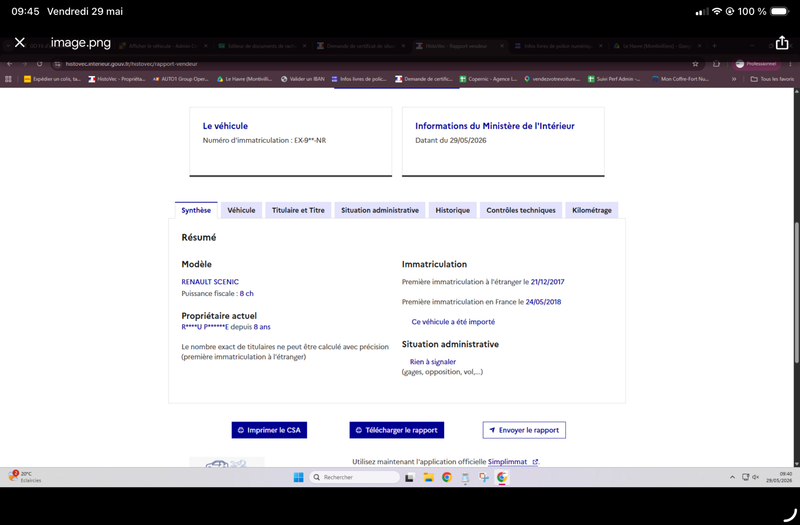This screenshot has height=525, width=800.
Task: Select the Kilométrage tab
Action: pyautogui.click(x=592, y=210)
